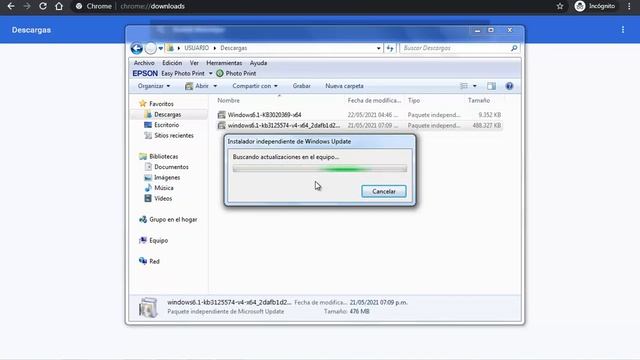Click USUARIO in address breadcrumb
This screenshot has width=640, height=360.
click(x=196, y=48)
